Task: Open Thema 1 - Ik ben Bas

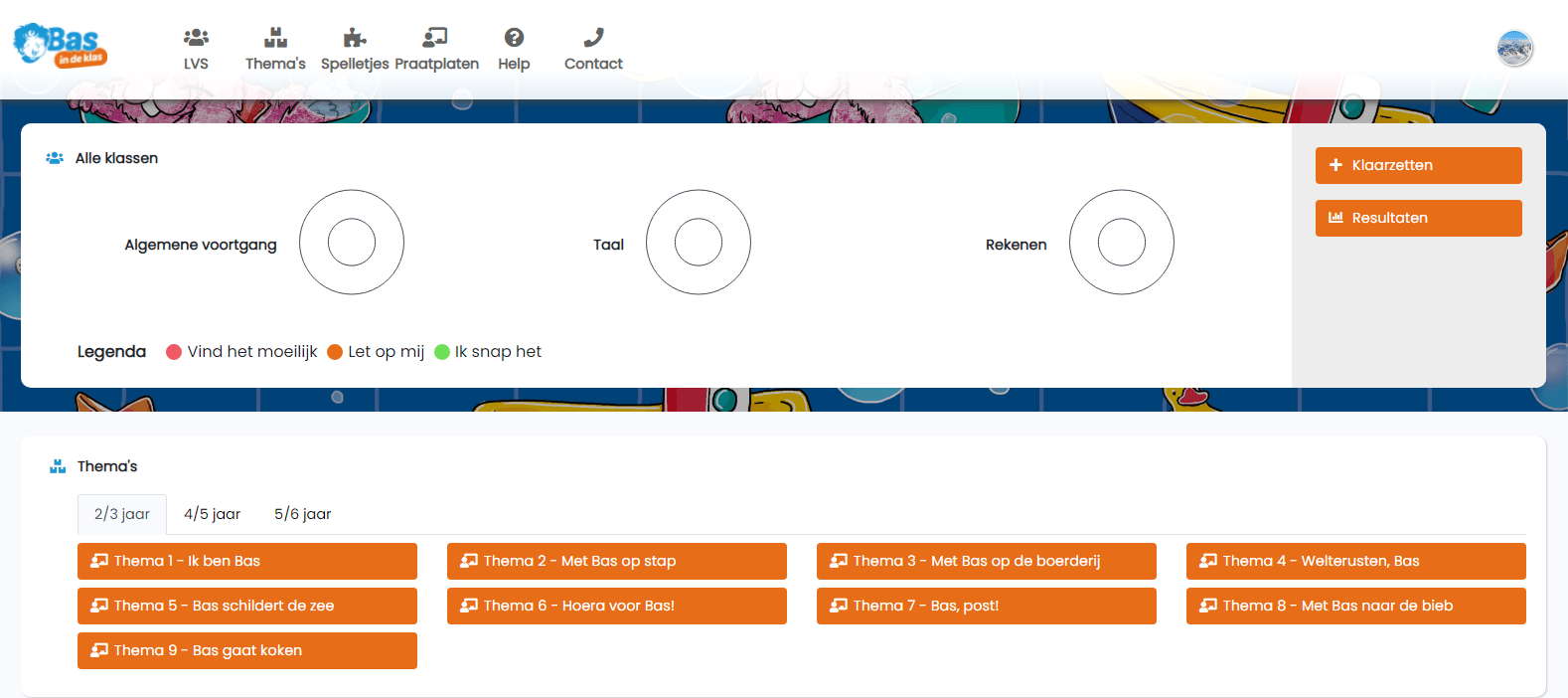Action: tap(247, 561)
